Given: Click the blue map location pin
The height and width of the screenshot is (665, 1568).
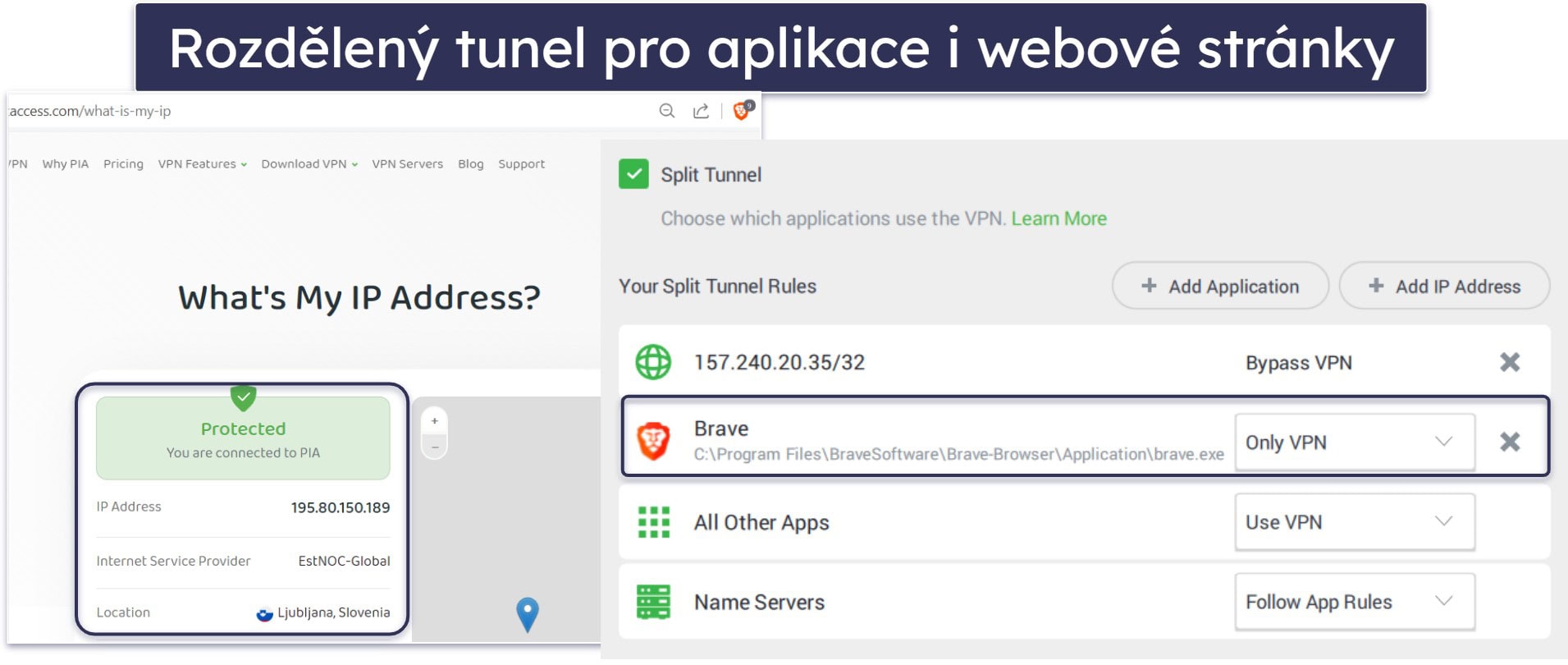Looking at the screenshot, I should pyautogui.click(x=527, y=615).
